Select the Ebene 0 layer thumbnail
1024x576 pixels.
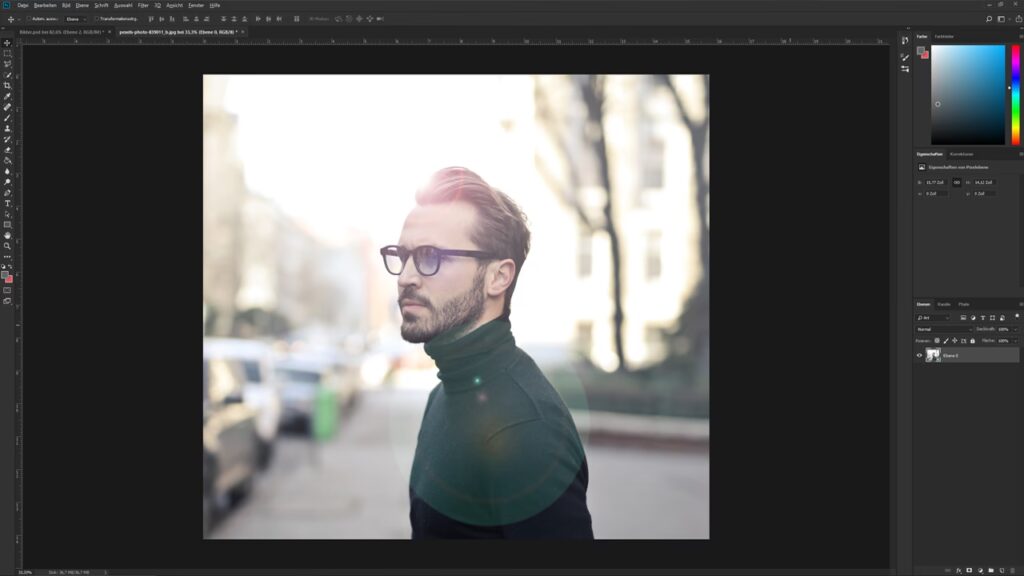[933, 355]
